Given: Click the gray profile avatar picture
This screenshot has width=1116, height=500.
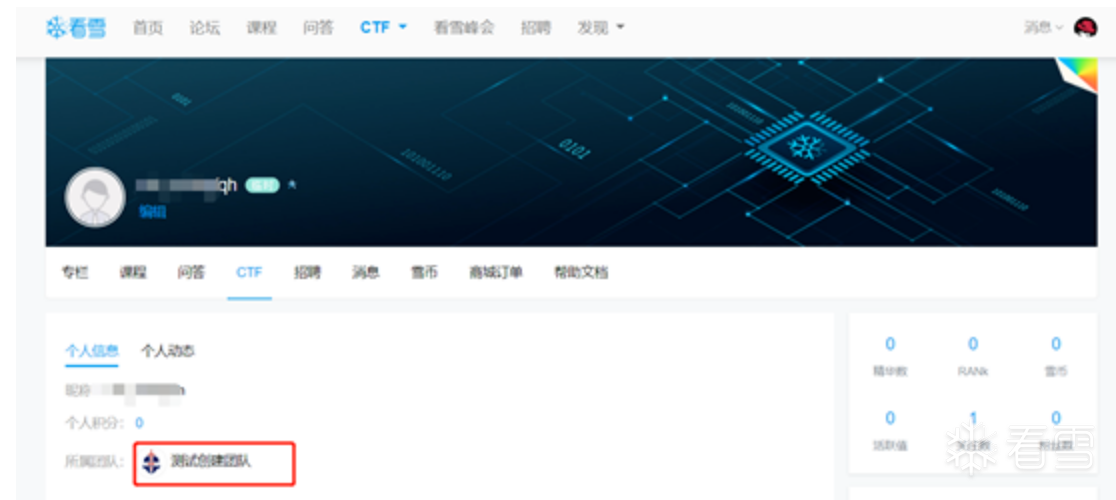Looking at the screenshot, I should tap(95, 197).
